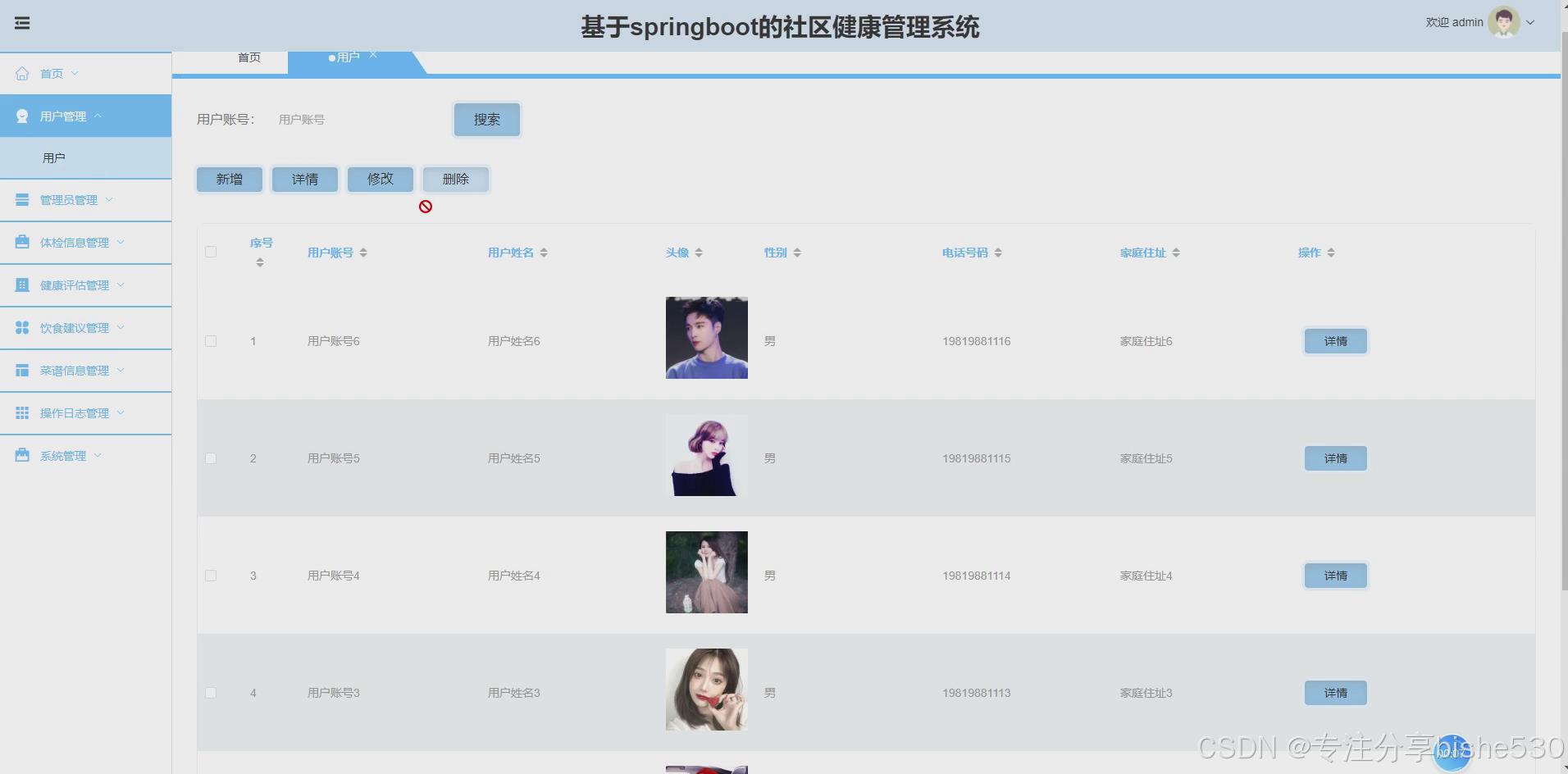Open 健康评估管理 menu

pos(86,285)
